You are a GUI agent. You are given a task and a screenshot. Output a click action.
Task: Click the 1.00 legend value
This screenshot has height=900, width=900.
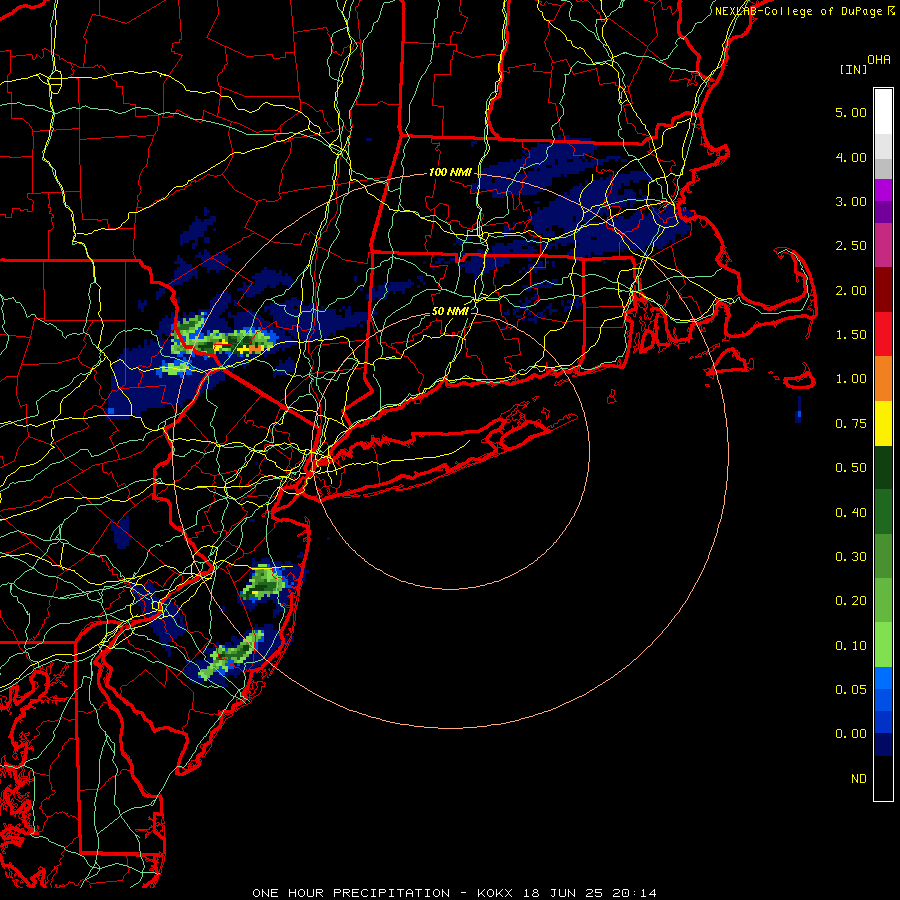tap(851, 379)
